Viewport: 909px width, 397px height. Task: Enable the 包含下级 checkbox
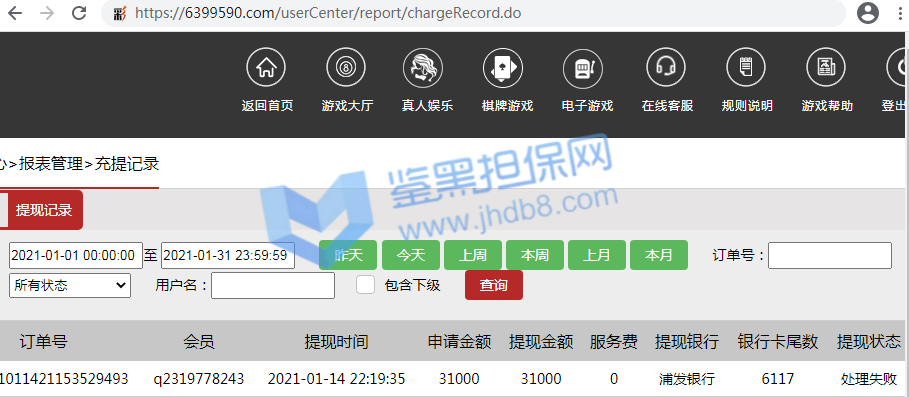pos(365,285)
